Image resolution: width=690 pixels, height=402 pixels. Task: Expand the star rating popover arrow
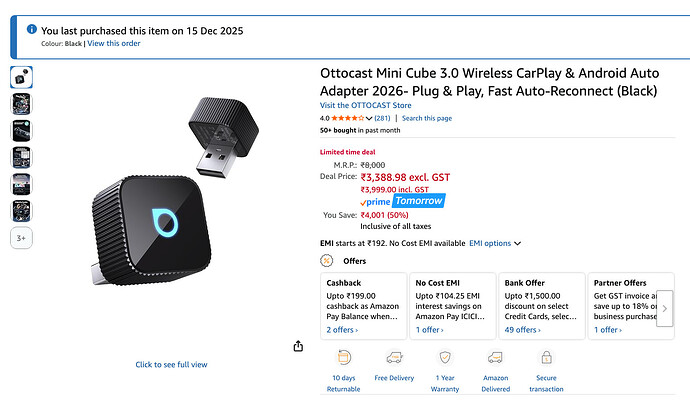pyautogui.click(x=369, y=118)
